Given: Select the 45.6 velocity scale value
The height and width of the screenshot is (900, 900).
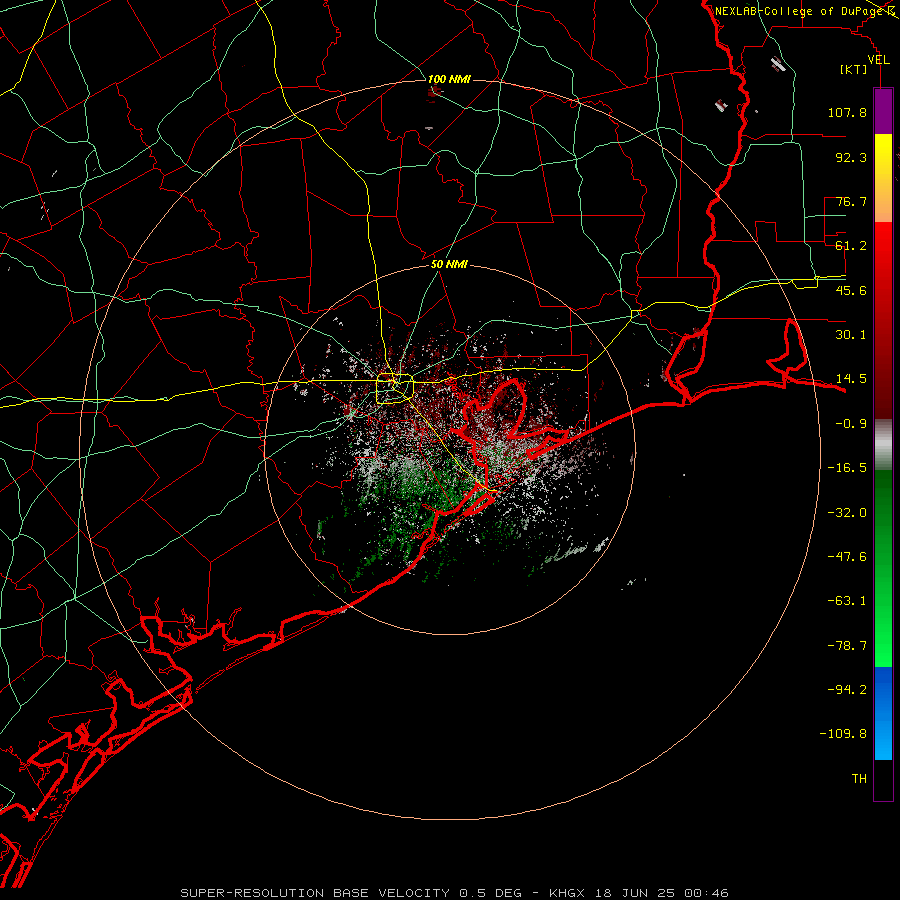Looking at the screenshot, I should pyautogui.click(x=851, y=290).
